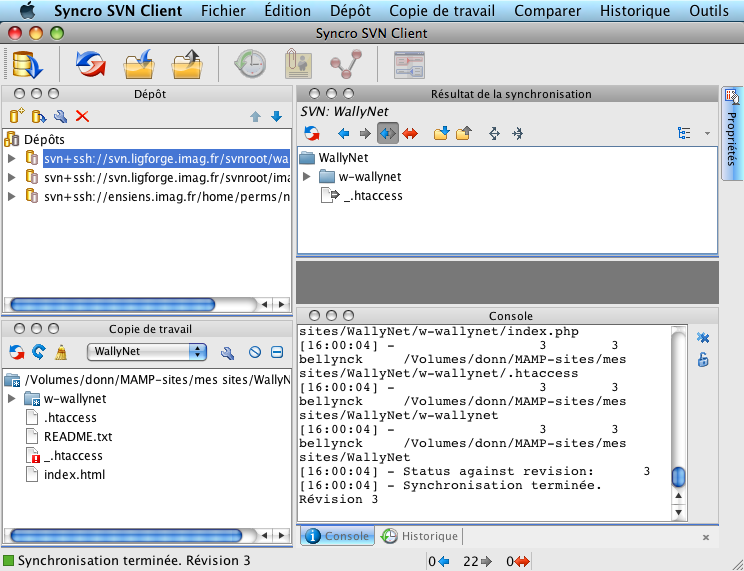This screenshot has width=744, height=571.
Task: Switch to the Historique tab
Action: 419,536
